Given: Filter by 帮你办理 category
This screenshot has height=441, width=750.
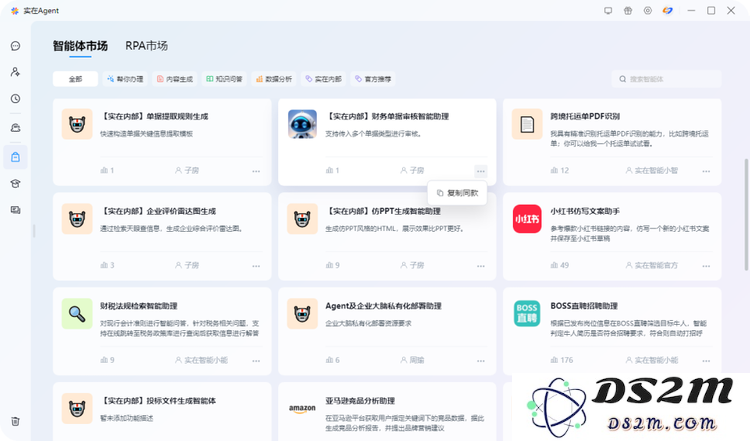Looking at the screenshot, I should click(x=125, y=79).
